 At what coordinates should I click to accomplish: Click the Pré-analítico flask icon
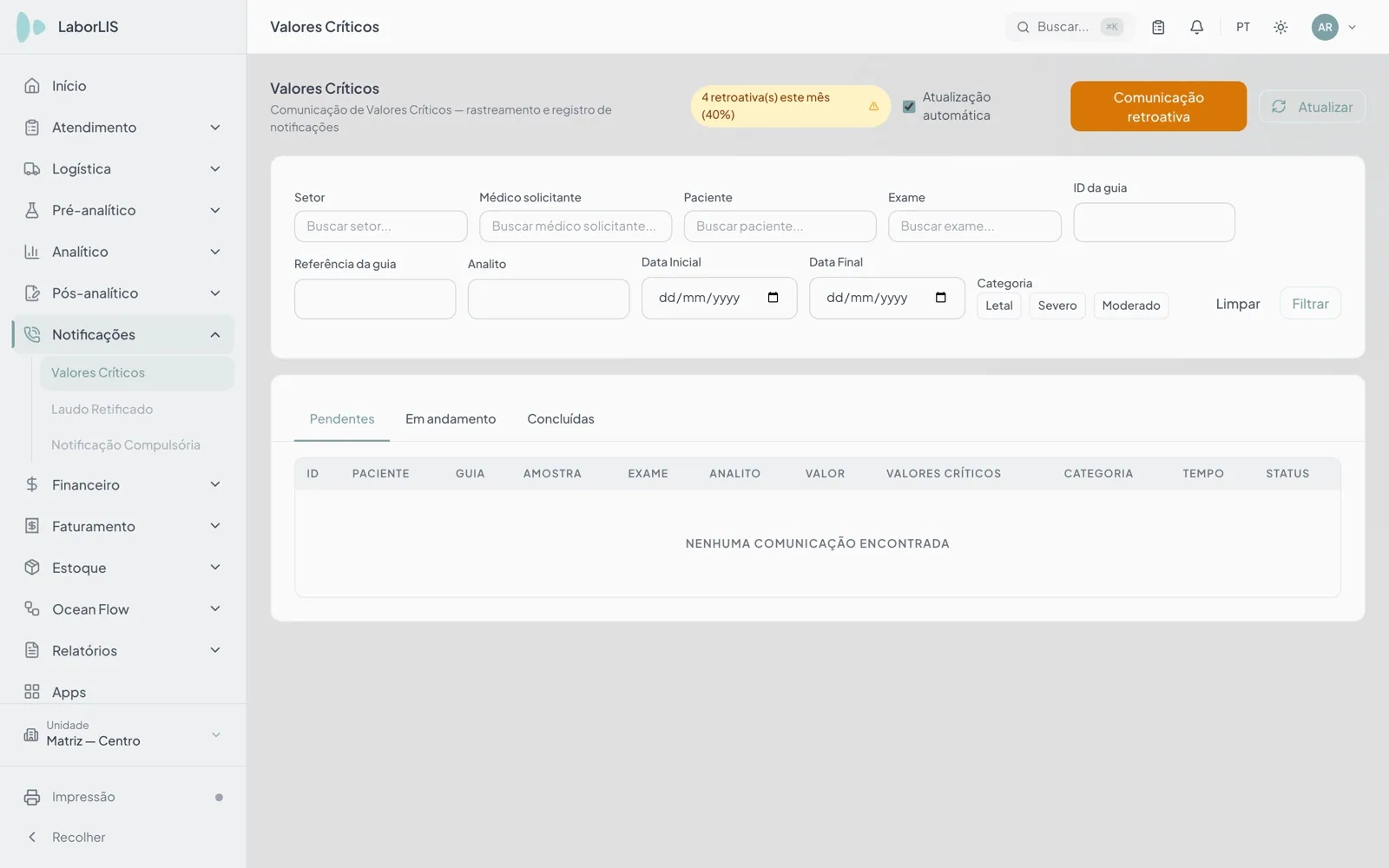pyautogui.click(x=32, y=210)
